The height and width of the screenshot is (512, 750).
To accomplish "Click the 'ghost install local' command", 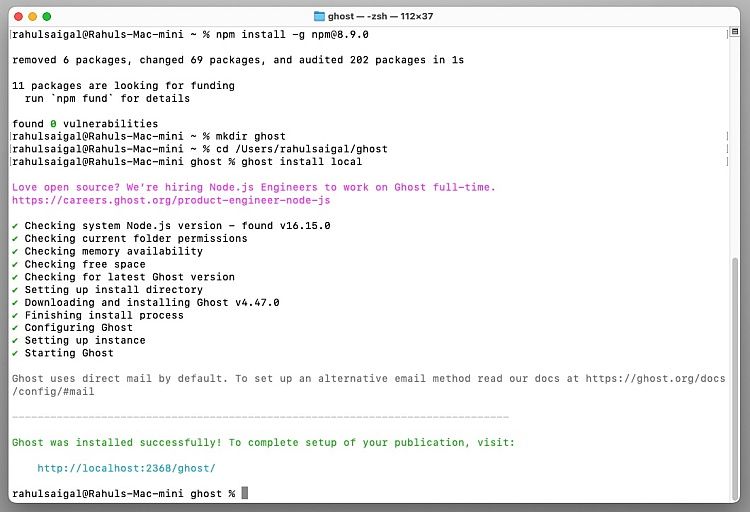I will click(301, 162).
